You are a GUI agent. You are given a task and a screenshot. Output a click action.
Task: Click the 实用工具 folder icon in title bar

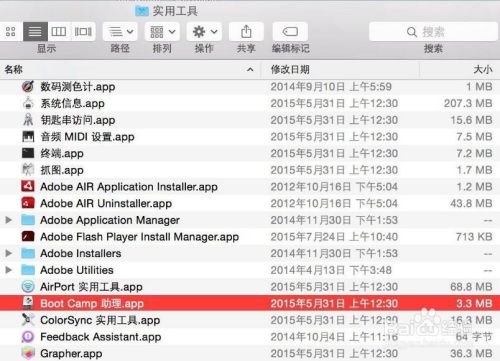[x=142, y=11]
